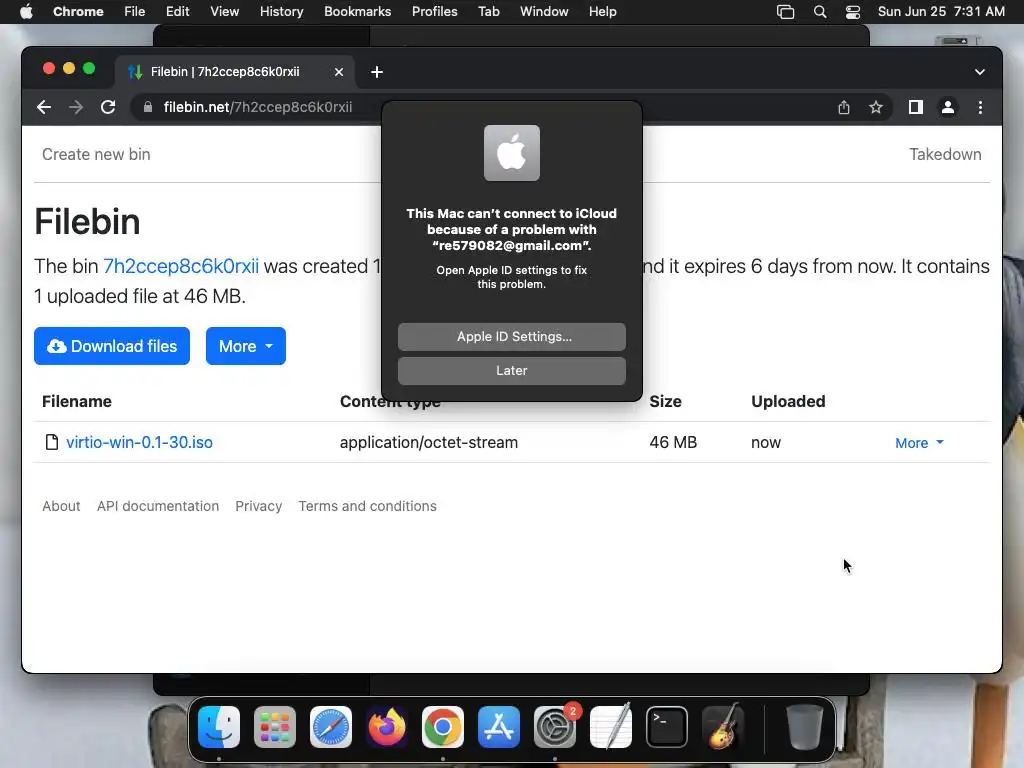Open System Preferences in the dock
This screenshot has width=1024, height=768.
pos(554,726)
